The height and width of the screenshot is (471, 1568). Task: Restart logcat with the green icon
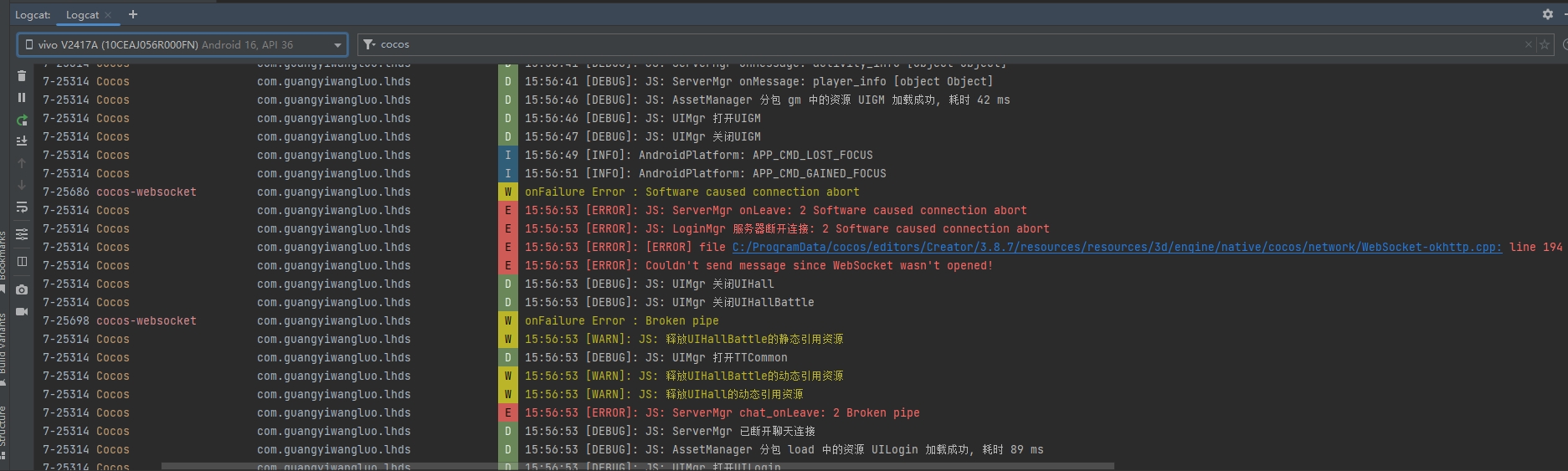[22, 120]
